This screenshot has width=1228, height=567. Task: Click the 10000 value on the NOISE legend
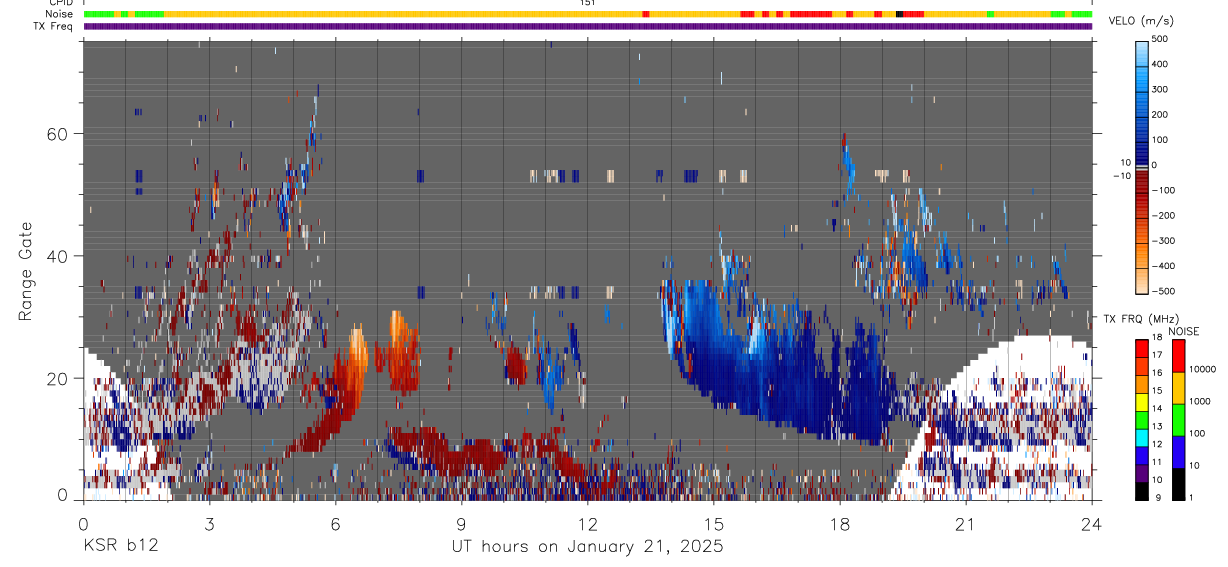(1203, 369)
